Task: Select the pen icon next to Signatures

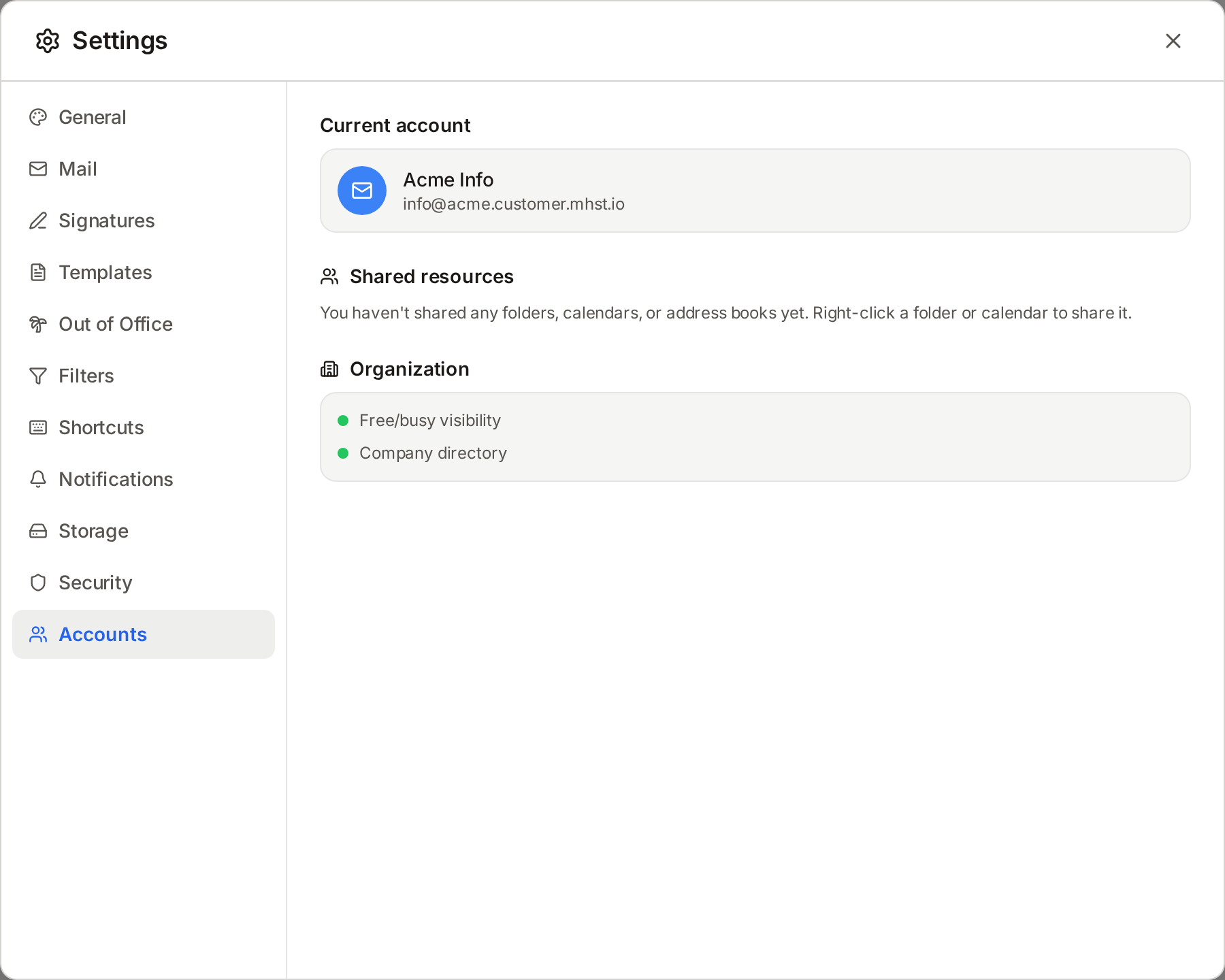Action: pos(38,220)
